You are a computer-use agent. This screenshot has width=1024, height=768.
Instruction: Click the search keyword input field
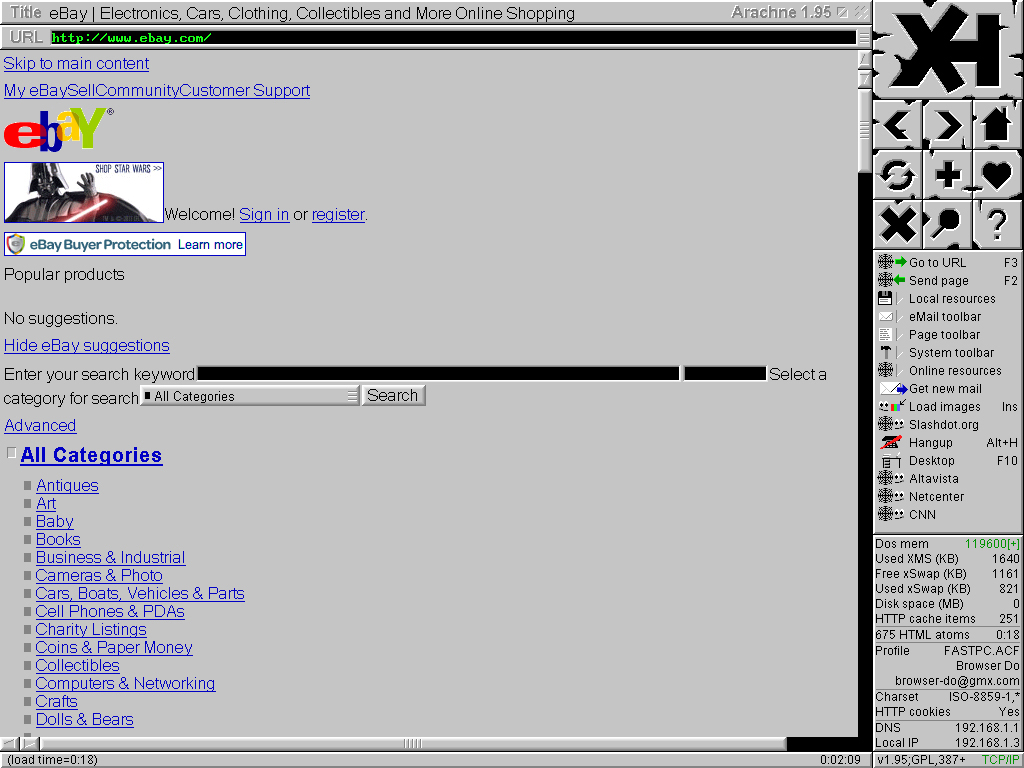click(x=438, y=374)
